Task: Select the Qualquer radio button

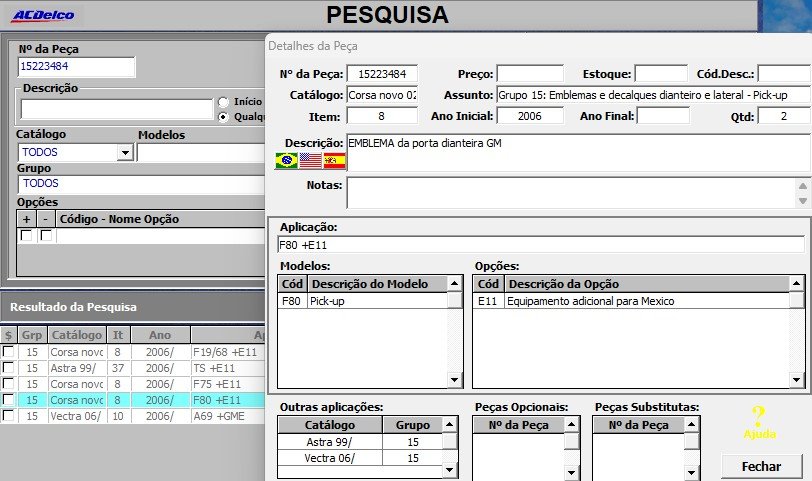Action: click(223, 117)
